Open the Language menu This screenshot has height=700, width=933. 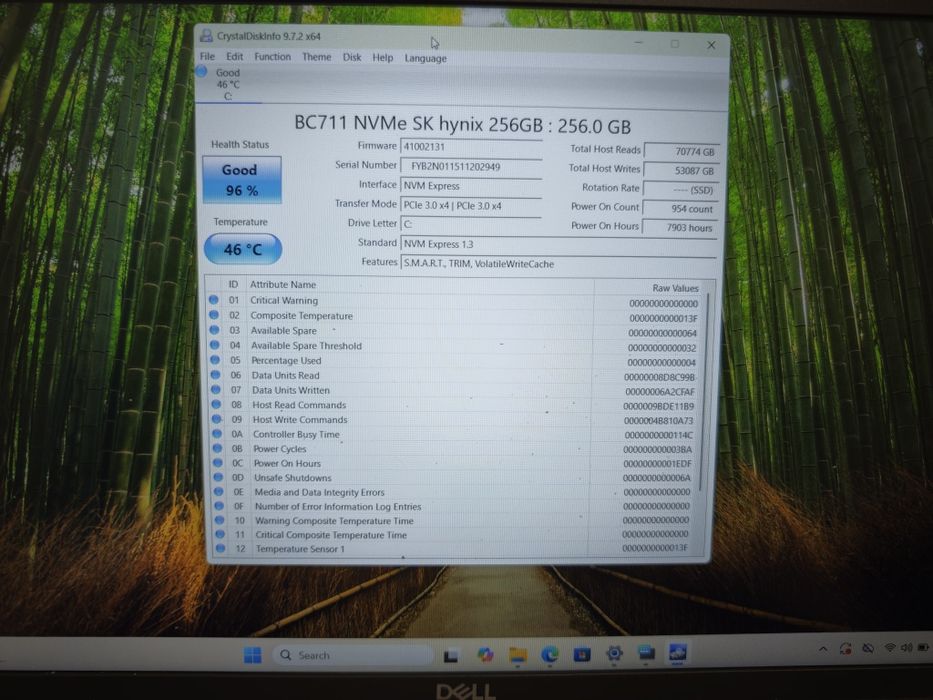(425, 58)
